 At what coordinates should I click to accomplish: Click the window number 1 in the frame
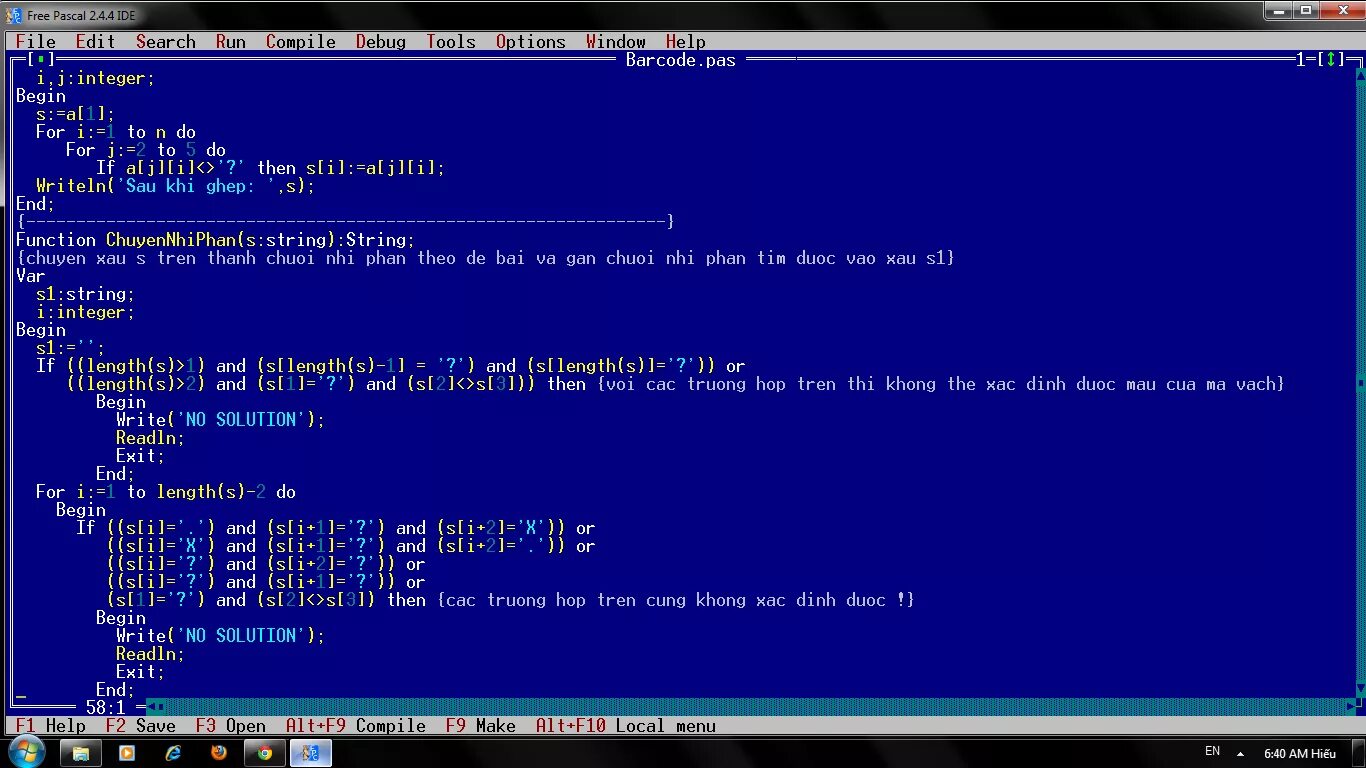1301,60
